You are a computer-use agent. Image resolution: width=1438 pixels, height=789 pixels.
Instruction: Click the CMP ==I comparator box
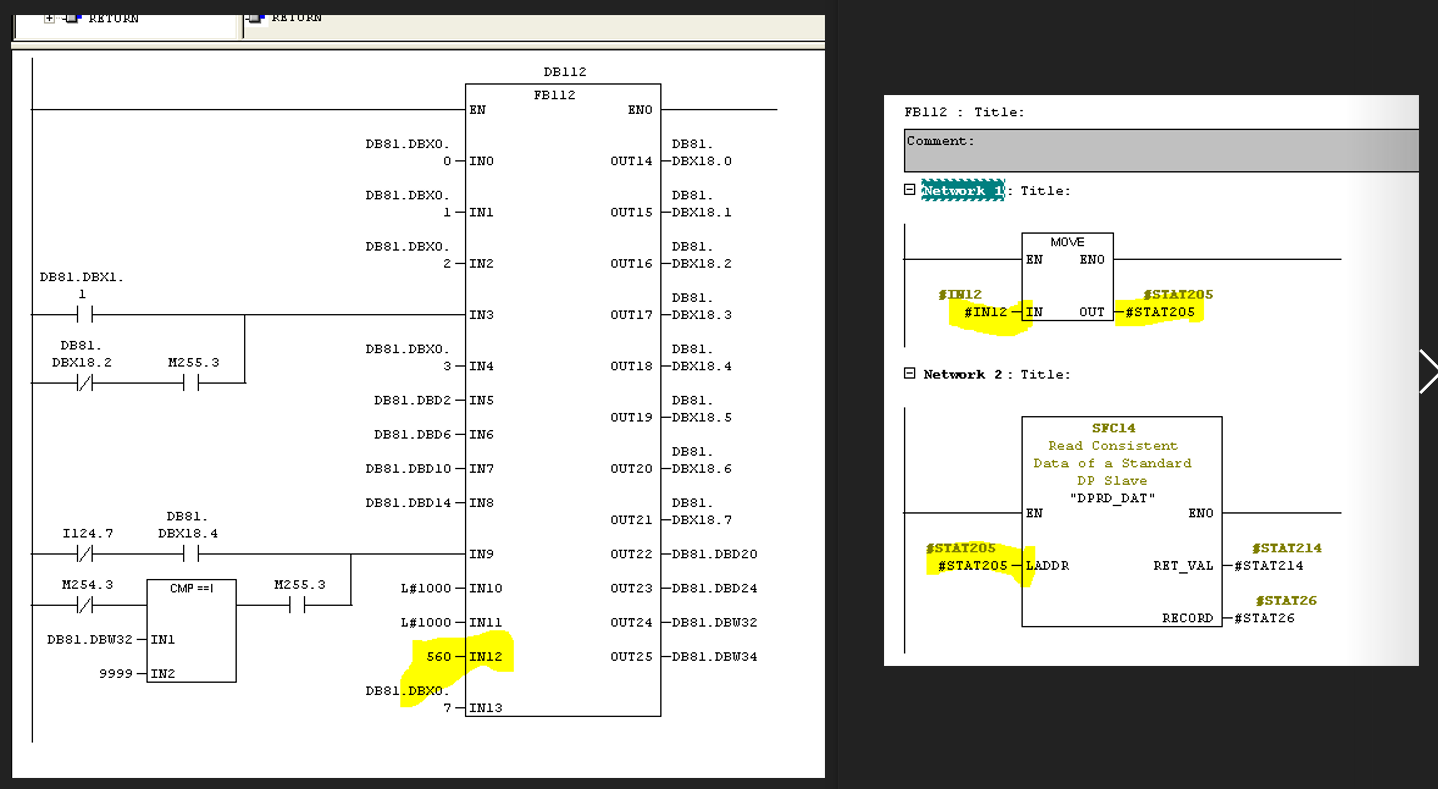click(190, 630)
